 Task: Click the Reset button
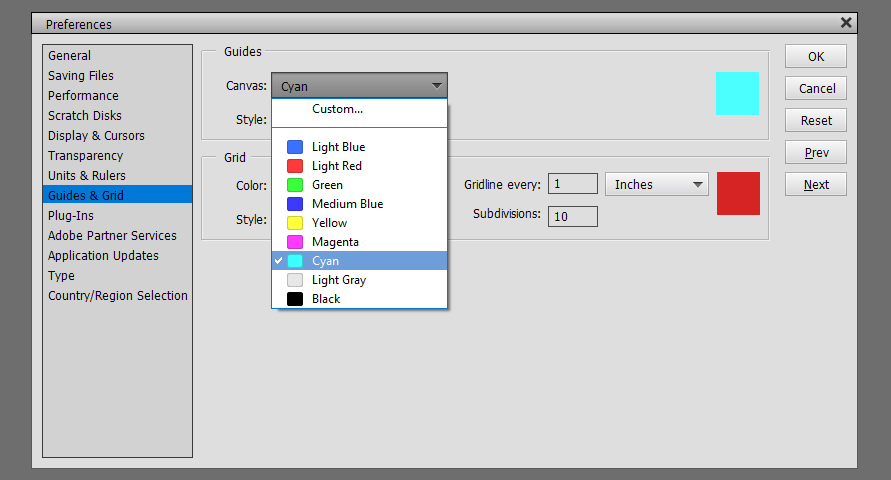click(816, 120)
